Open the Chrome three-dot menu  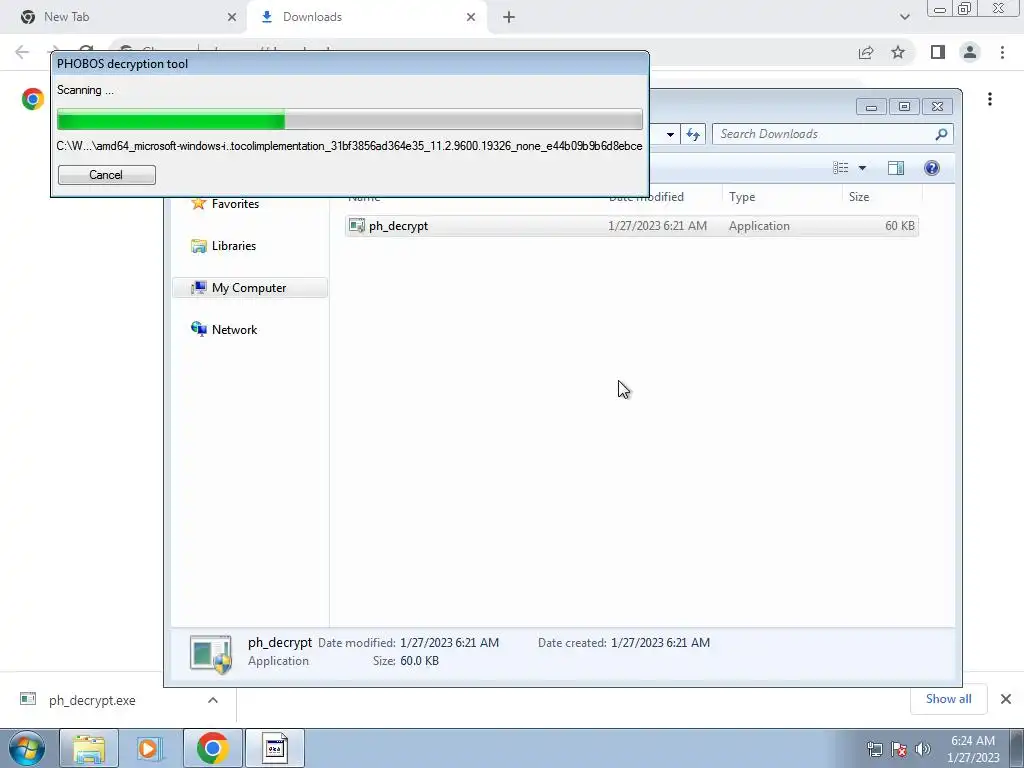(x=1002, y=52)
